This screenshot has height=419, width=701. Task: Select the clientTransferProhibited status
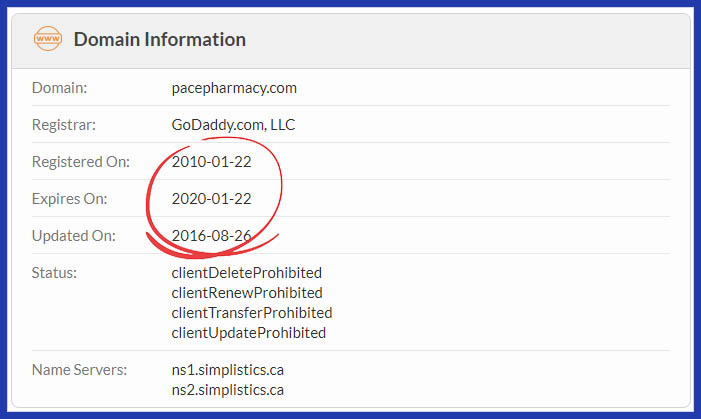click(252, 313)
